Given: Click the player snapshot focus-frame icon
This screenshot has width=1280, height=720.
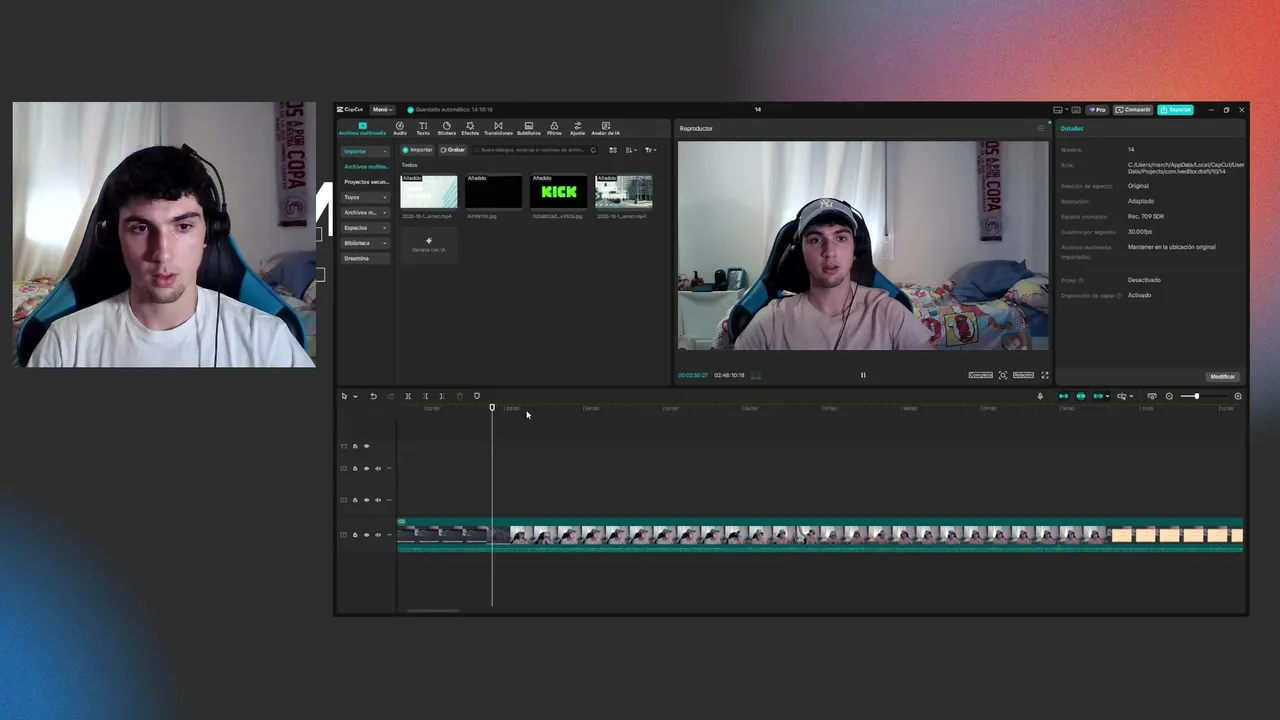Looking at the screenshot, I should click(1003, 375).
